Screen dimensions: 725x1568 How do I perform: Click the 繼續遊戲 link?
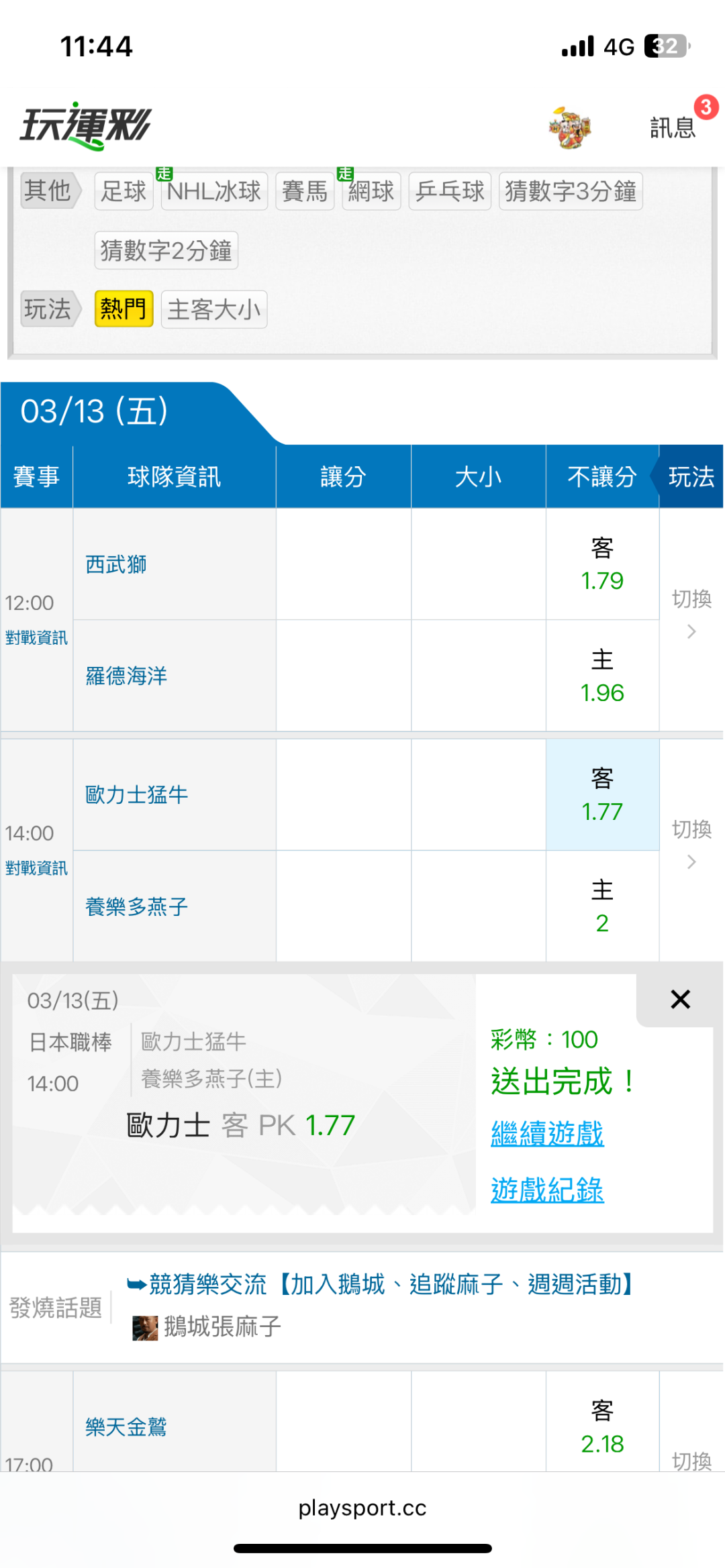[x=547, y=1134]
